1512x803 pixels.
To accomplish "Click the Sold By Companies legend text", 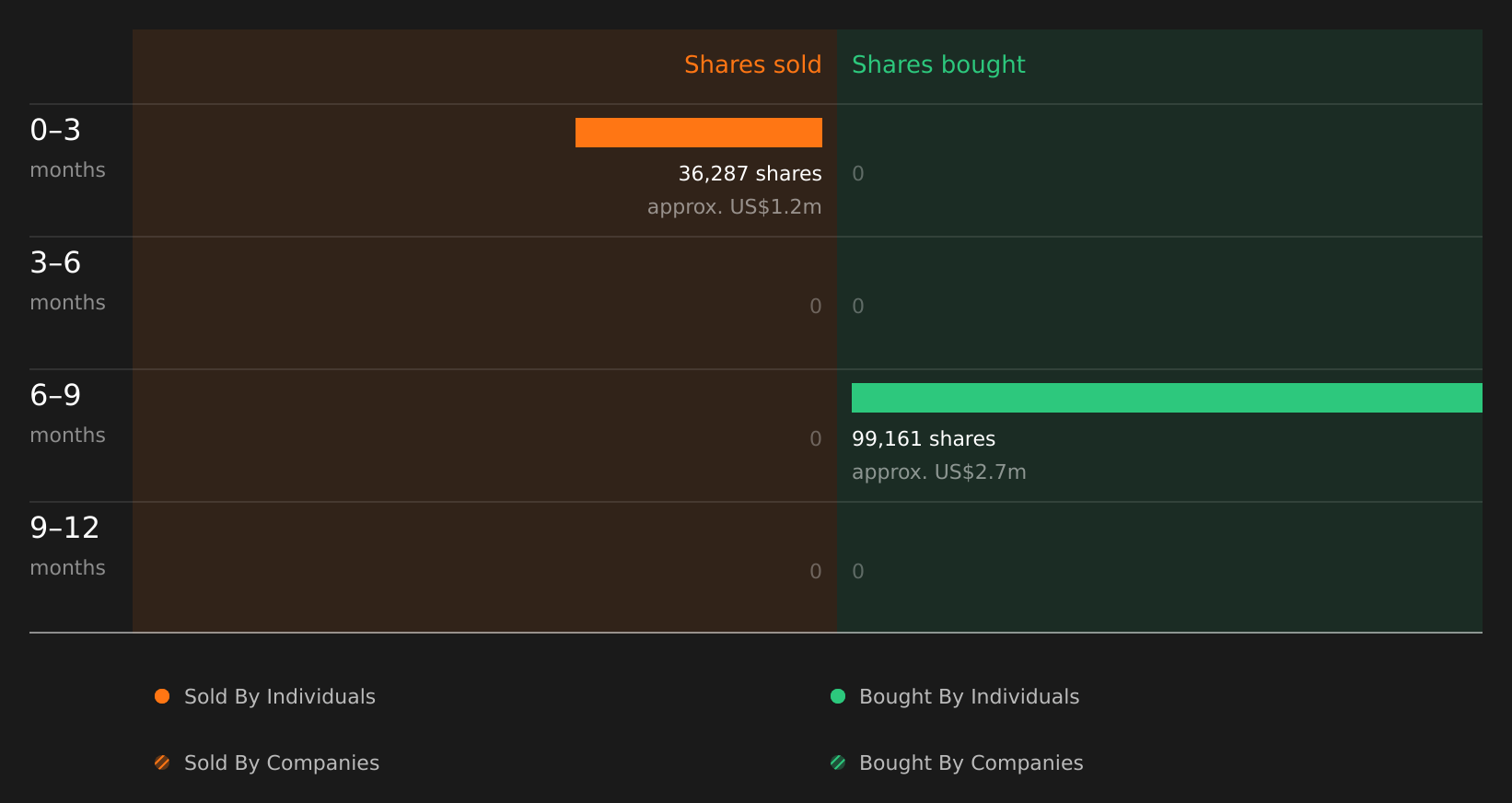I will (282, 762).
